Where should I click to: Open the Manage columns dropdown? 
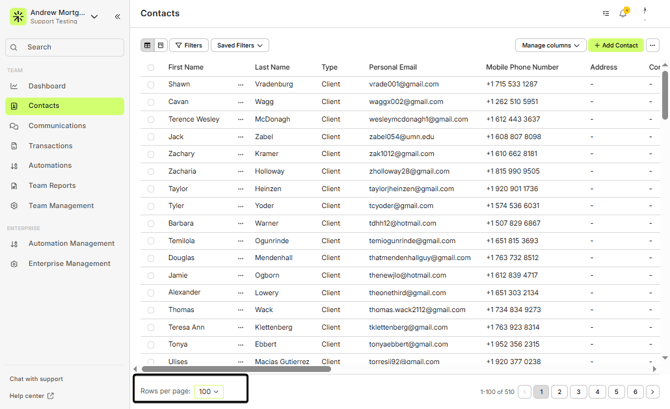[550, 45]
